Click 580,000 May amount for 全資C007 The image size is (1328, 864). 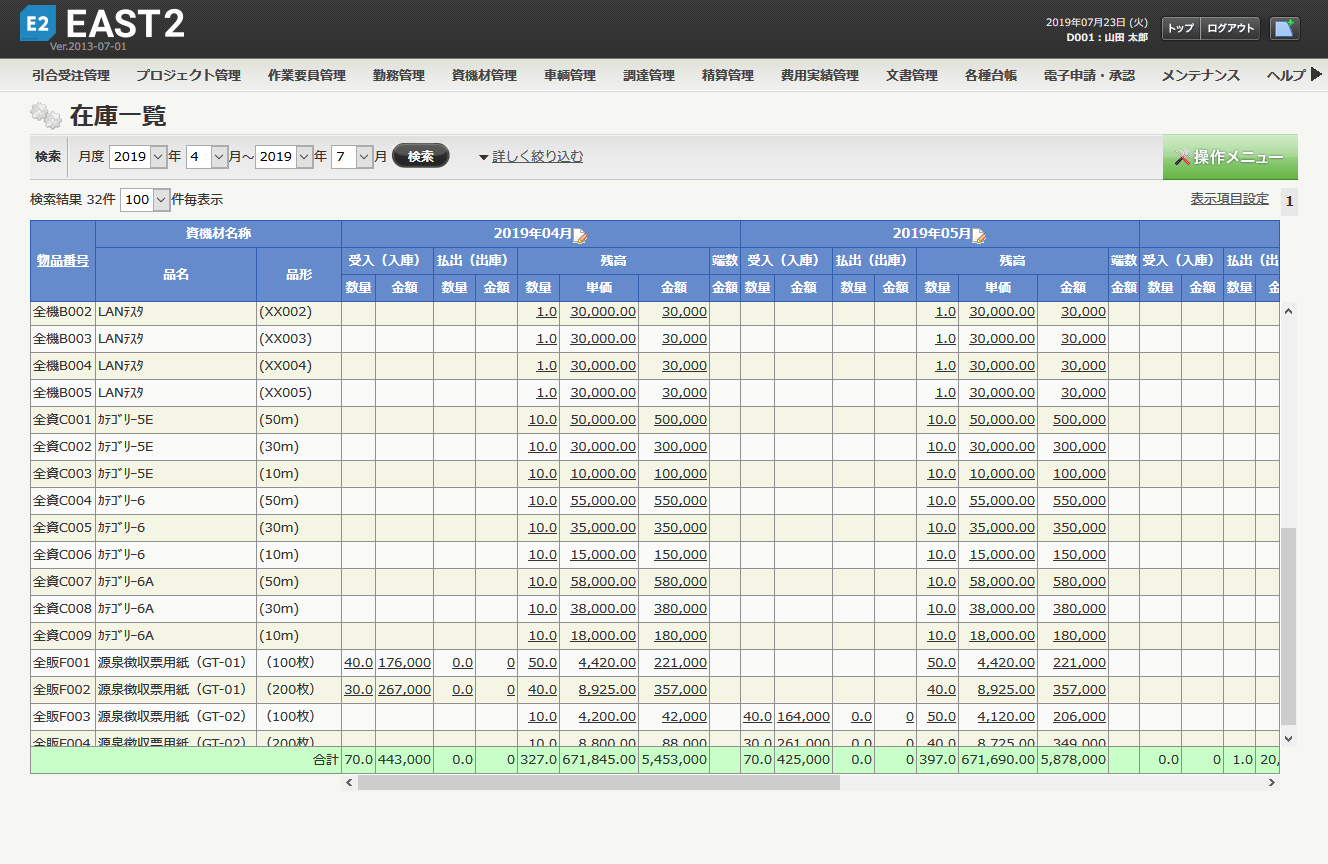click(x=1079, y=581)
